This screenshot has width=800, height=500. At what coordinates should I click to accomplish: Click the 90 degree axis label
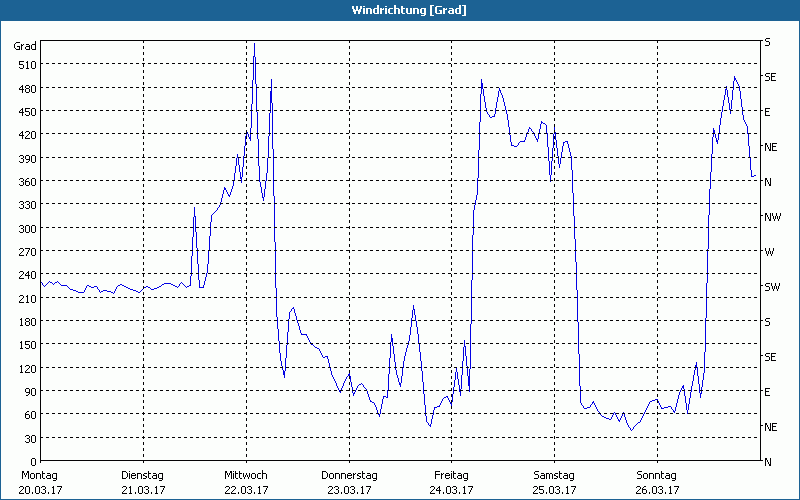tap(31, 392)
